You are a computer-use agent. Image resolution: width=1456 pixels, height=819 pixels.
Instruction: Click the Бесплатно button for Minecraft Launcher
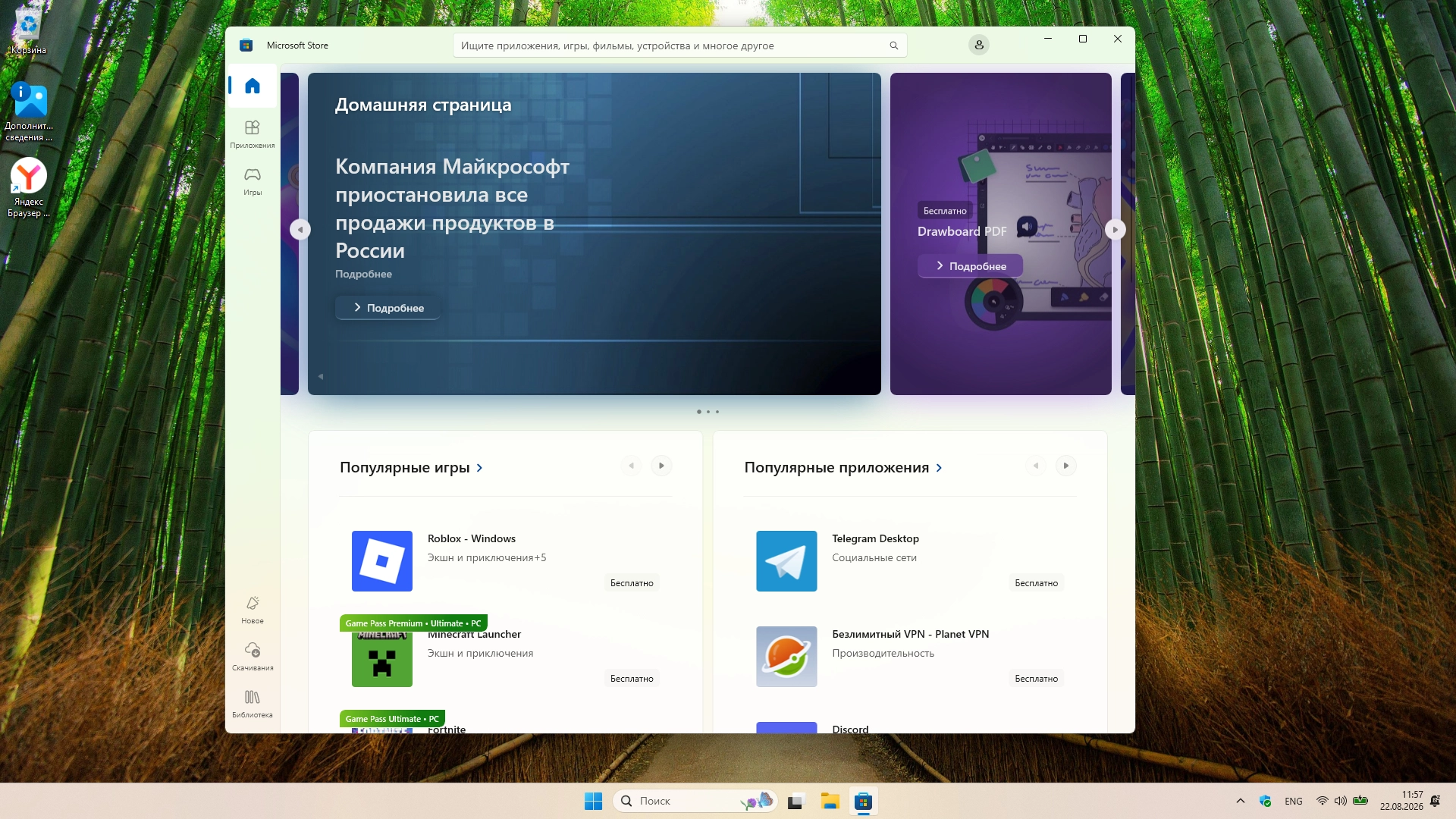632,679
